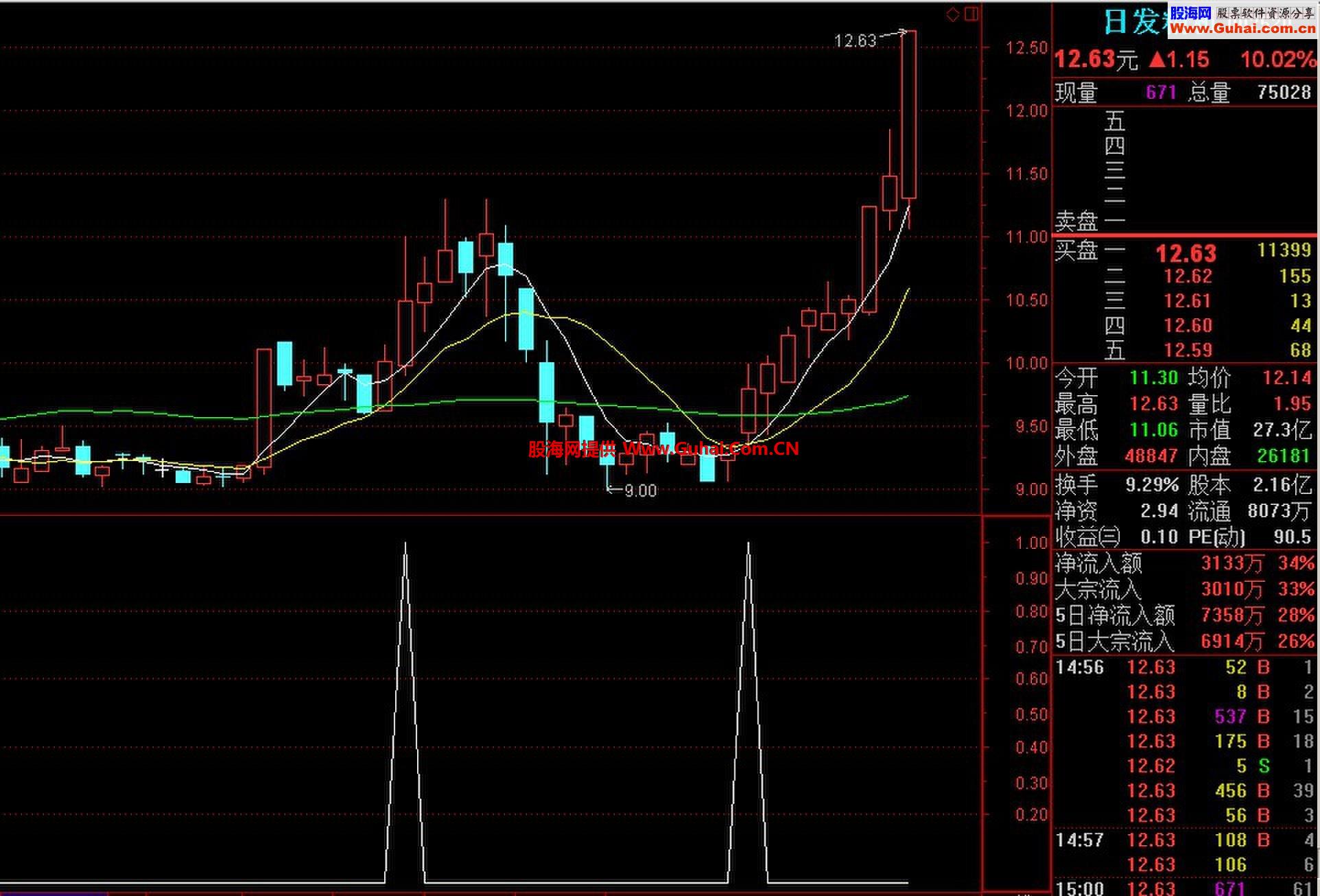Click the stock name 日发 title
Image resolution: width=1320 pixels, height=896 pixels.
coord(1135,22)
